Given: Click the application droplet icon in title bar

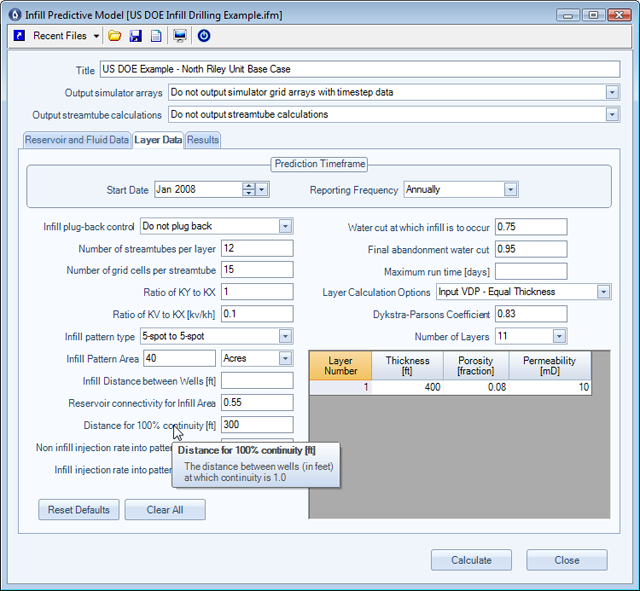Looking at the screenshot, I should 16,15.
